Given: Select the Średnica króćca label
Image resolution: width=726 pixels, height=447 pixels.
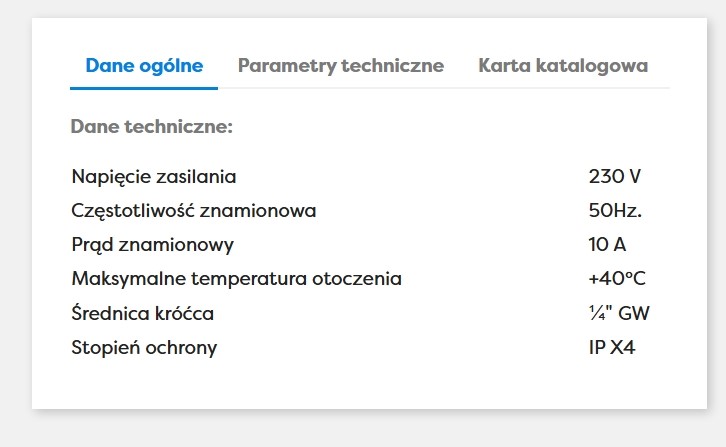Looking at the screenshot, I should pos(142,314).
